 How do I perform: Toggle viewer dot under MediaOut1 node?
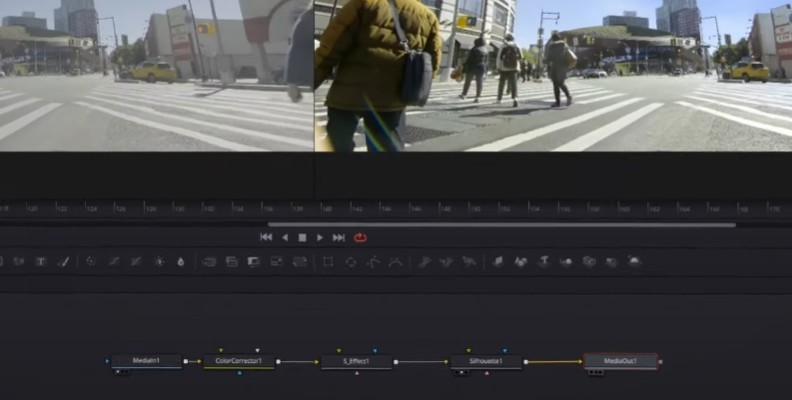tap(592, 373)
